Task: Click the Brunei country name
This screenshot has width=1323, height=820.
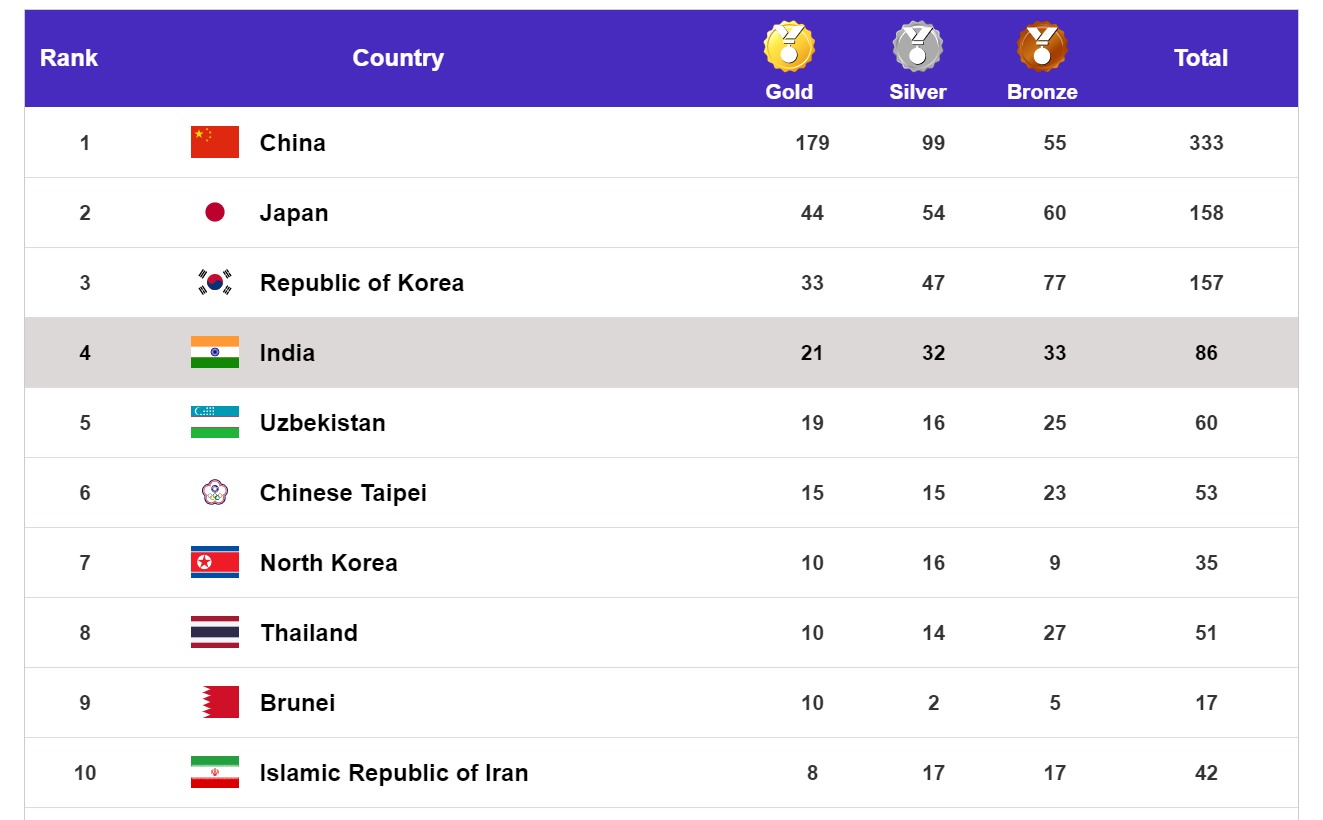Action: point(297,703)
